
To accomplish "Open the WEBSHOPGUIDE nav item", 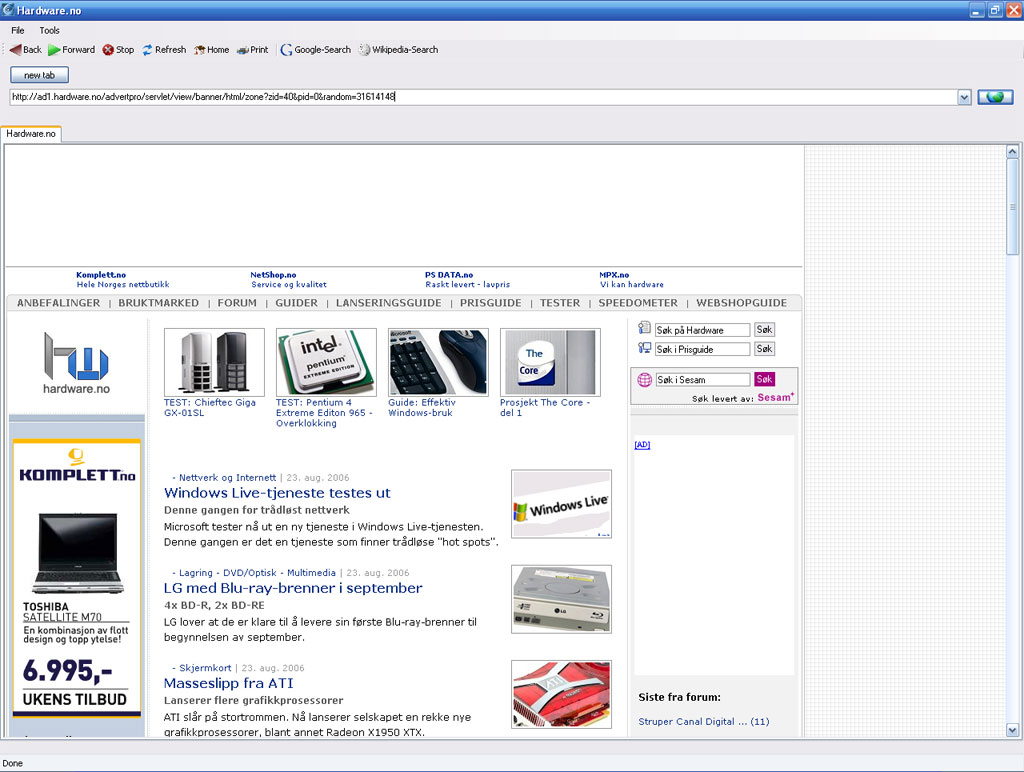I will tap(741, 303).
